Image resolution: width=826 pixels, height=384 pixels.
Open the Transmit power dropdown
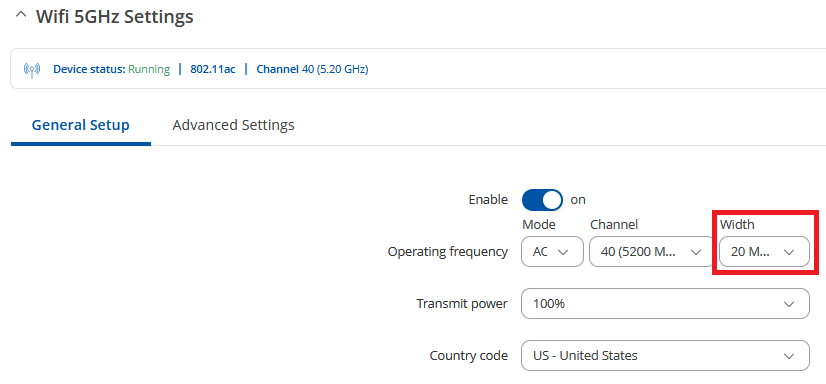665,303
